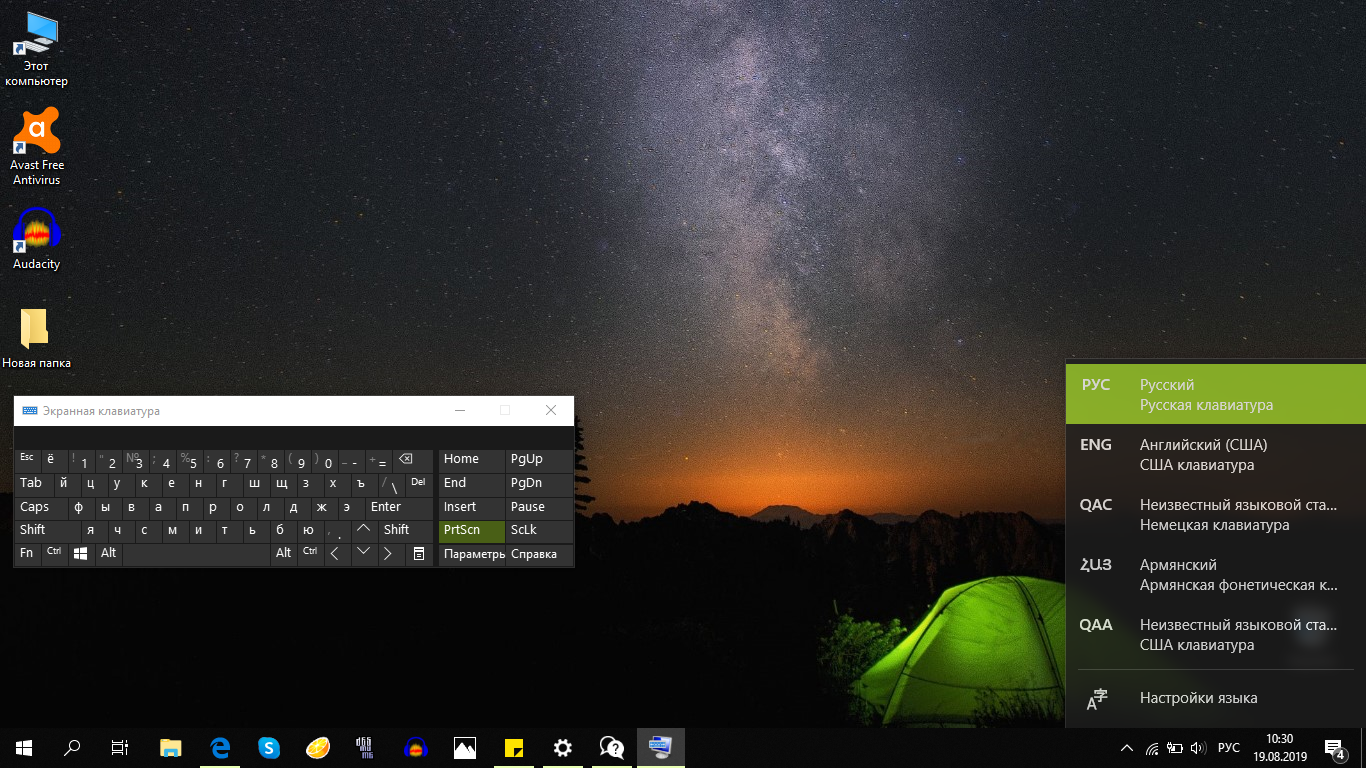
Task: Switch to ENG Английский (США) layout
Action: click(1216, 455)
